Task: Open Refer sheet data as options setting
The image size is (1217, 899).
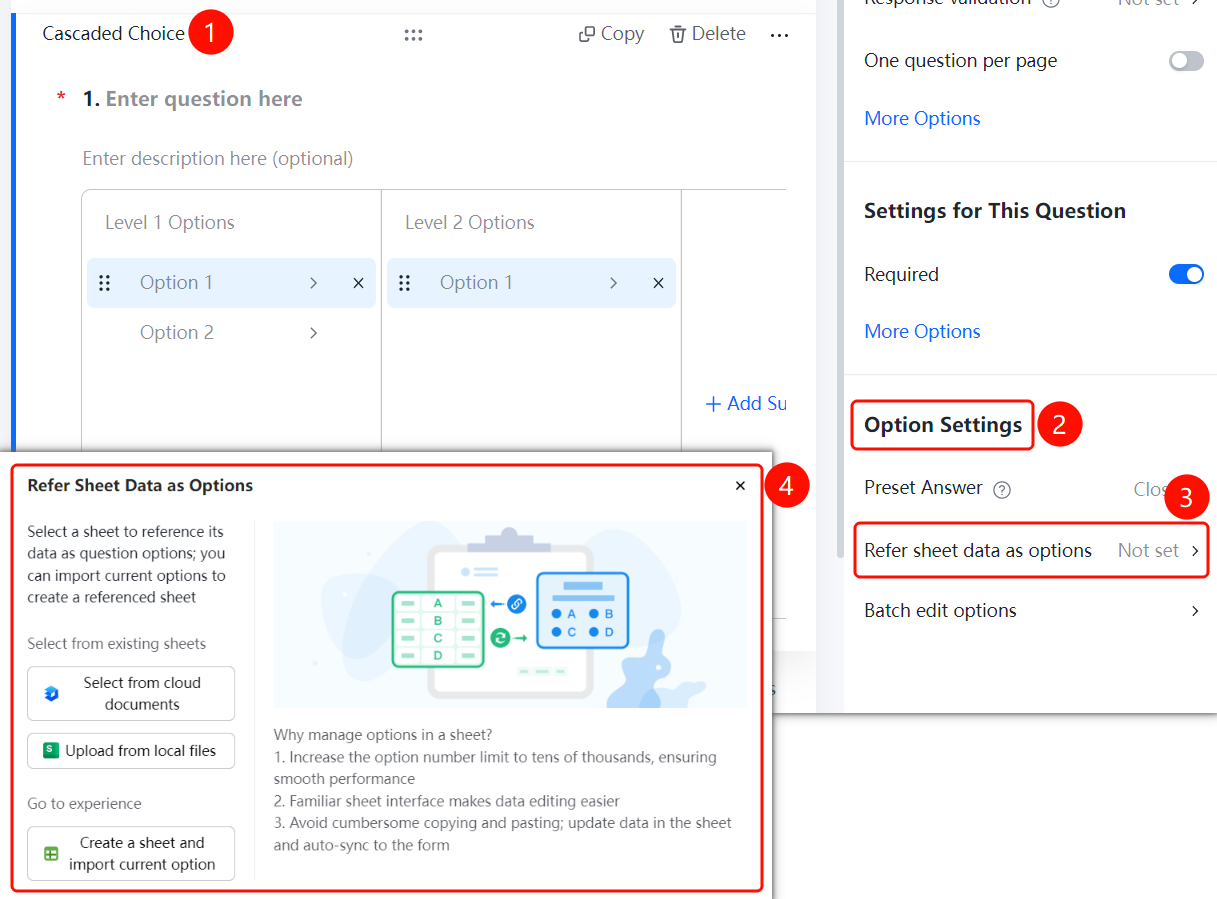Action: point(1031,550)
